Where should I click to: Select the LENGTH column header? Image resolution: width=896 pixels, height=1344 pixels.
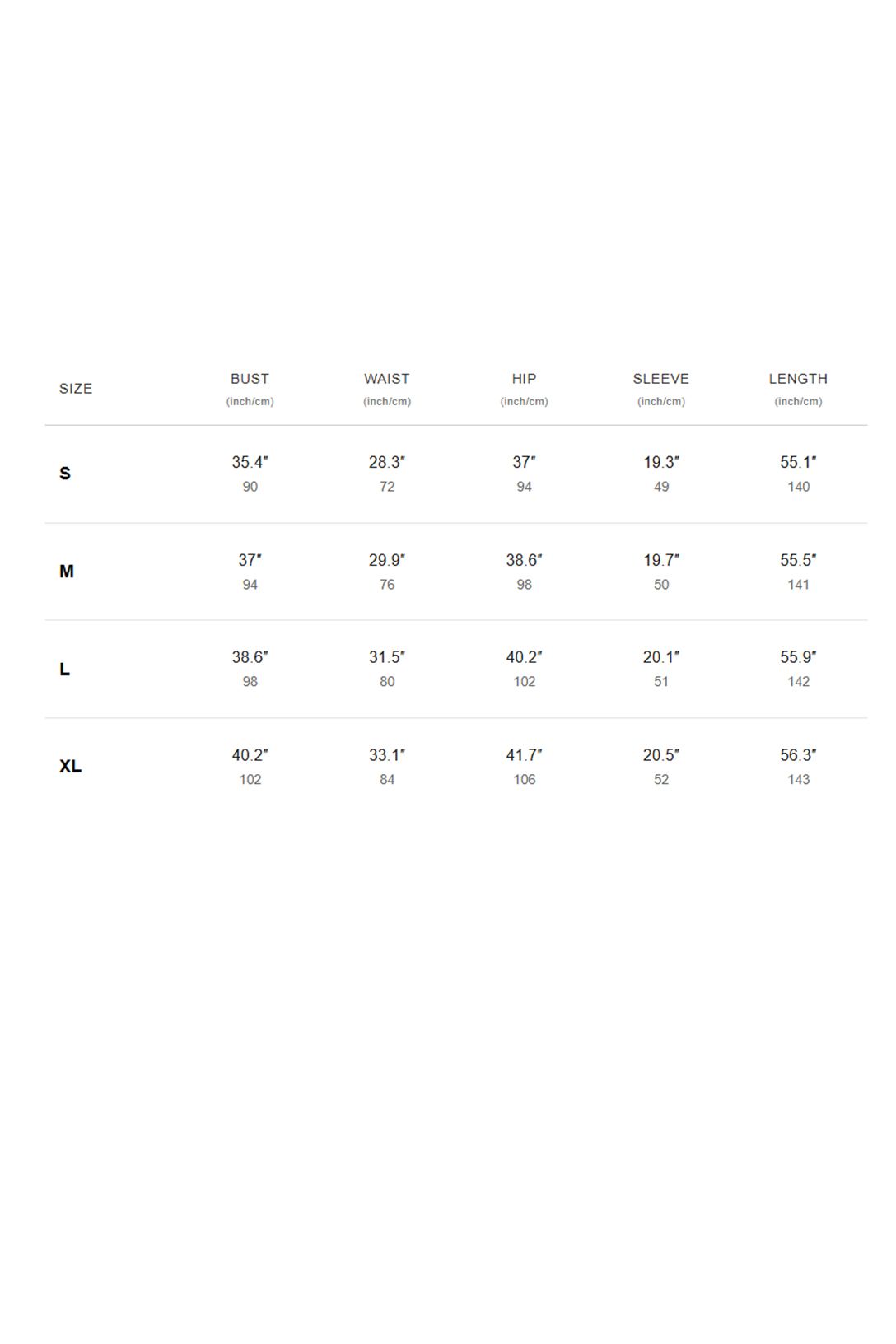click(x=798, y=379)
